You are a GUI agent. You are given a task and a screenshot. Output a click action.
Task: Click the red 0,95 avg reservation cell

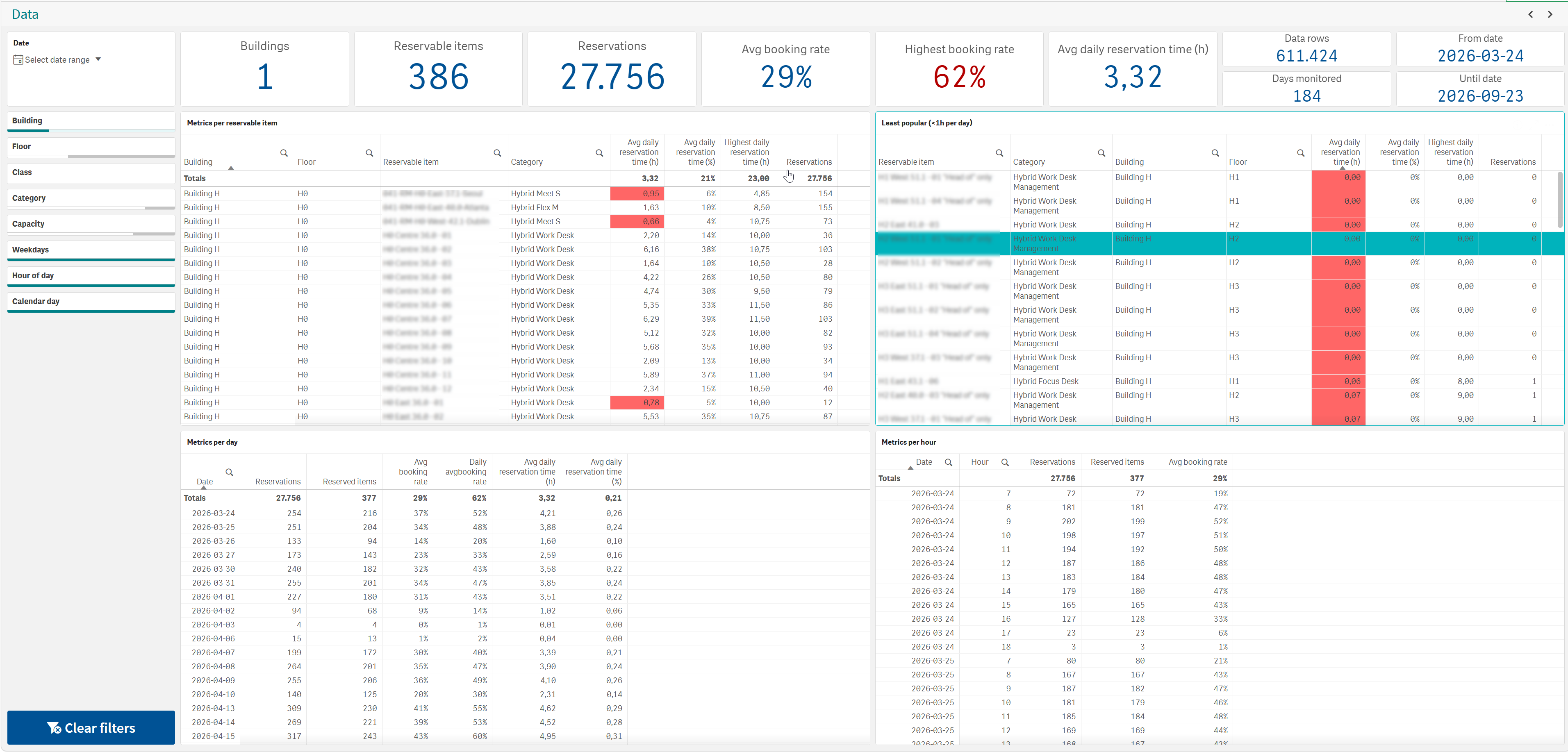click(637, 193)
